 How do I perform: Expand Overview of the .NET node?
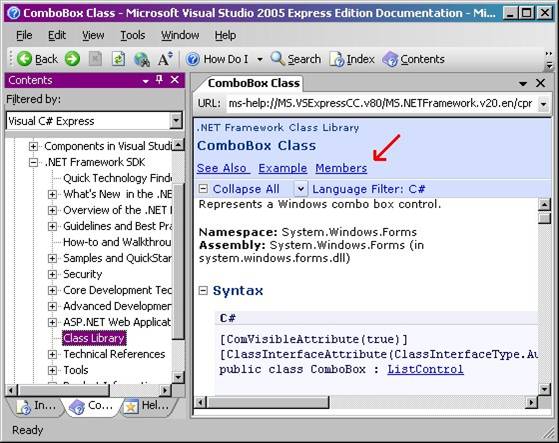point(52,210)
